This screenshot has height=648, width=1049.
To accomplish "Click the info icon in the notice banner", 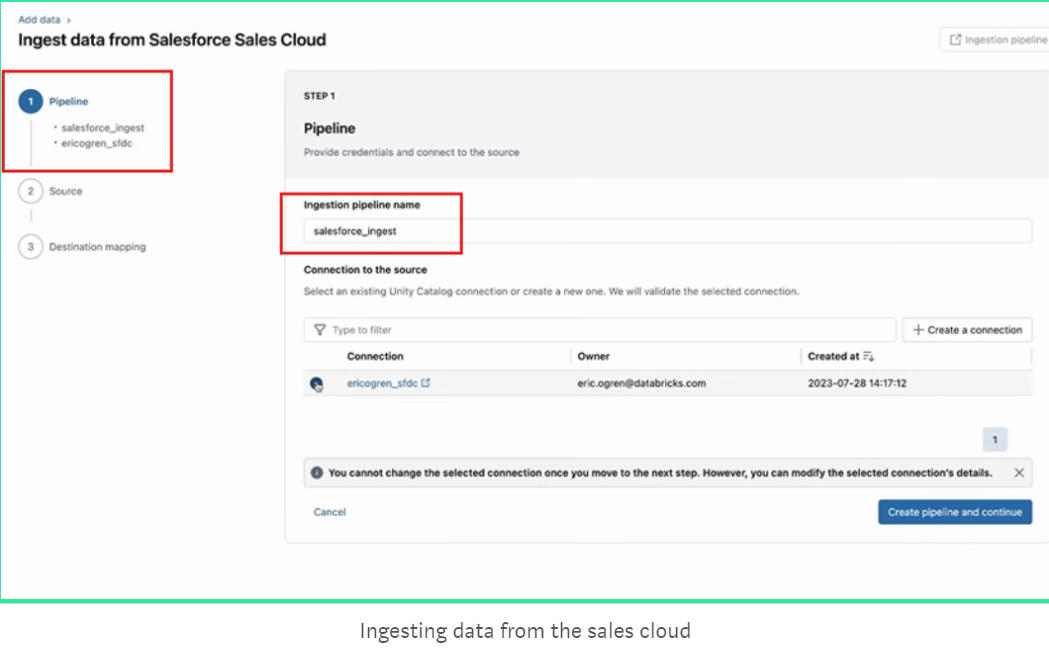I will click(x=318, y=472).
